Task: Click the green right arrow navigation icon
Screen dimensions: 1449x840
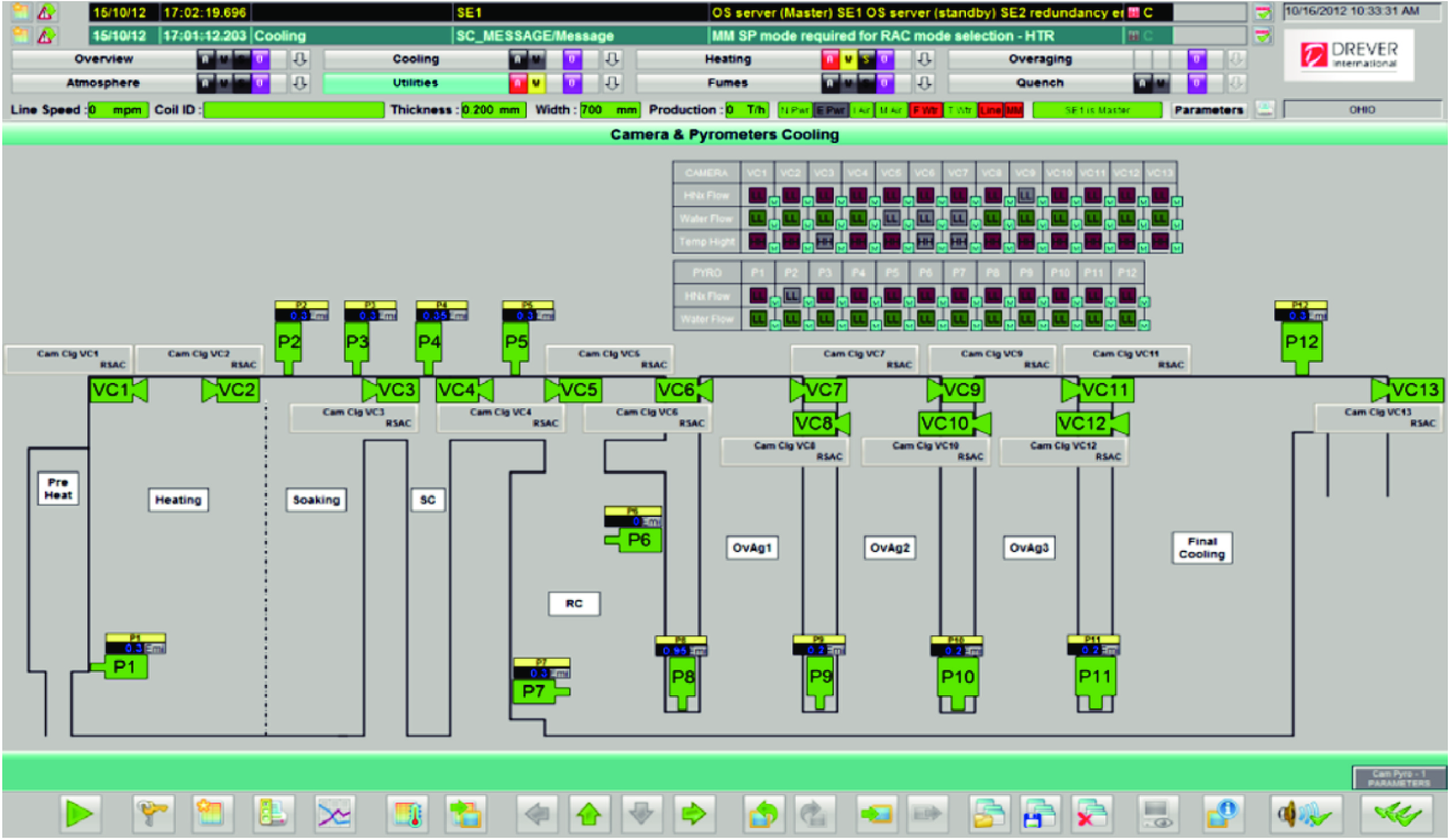Action: [x=694, y=814]
